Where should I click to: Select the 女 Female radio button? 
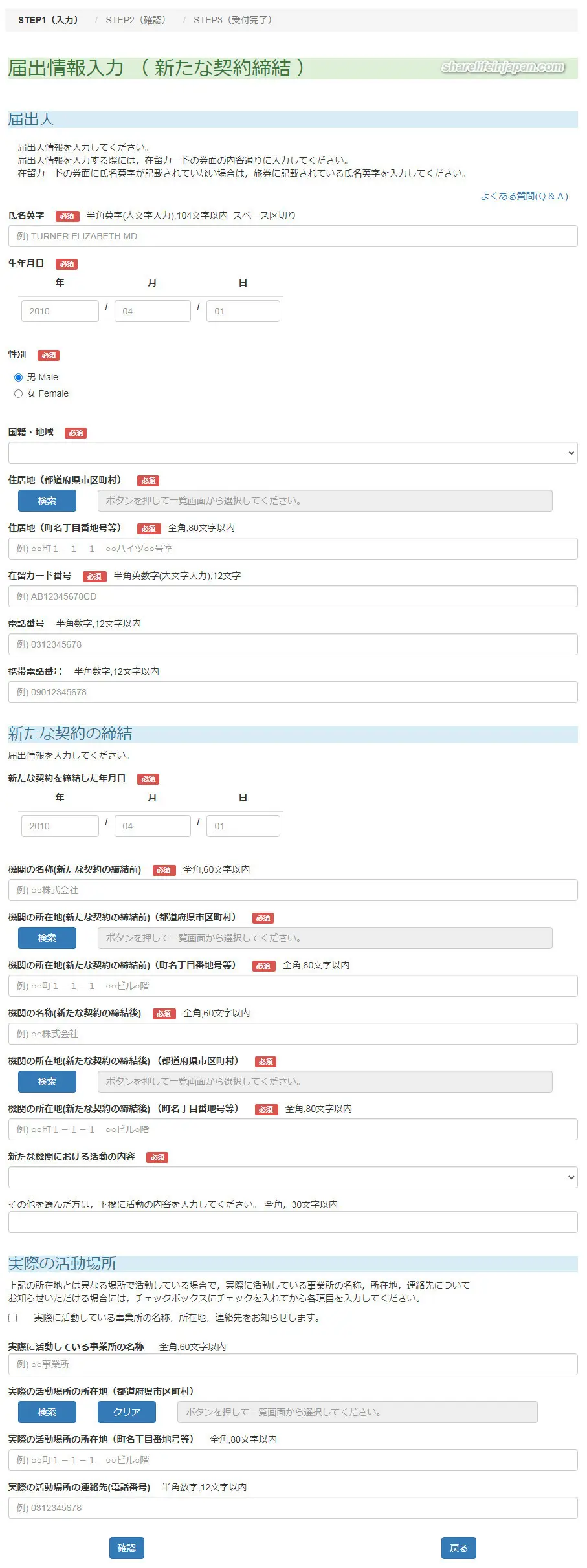[18, 393]
